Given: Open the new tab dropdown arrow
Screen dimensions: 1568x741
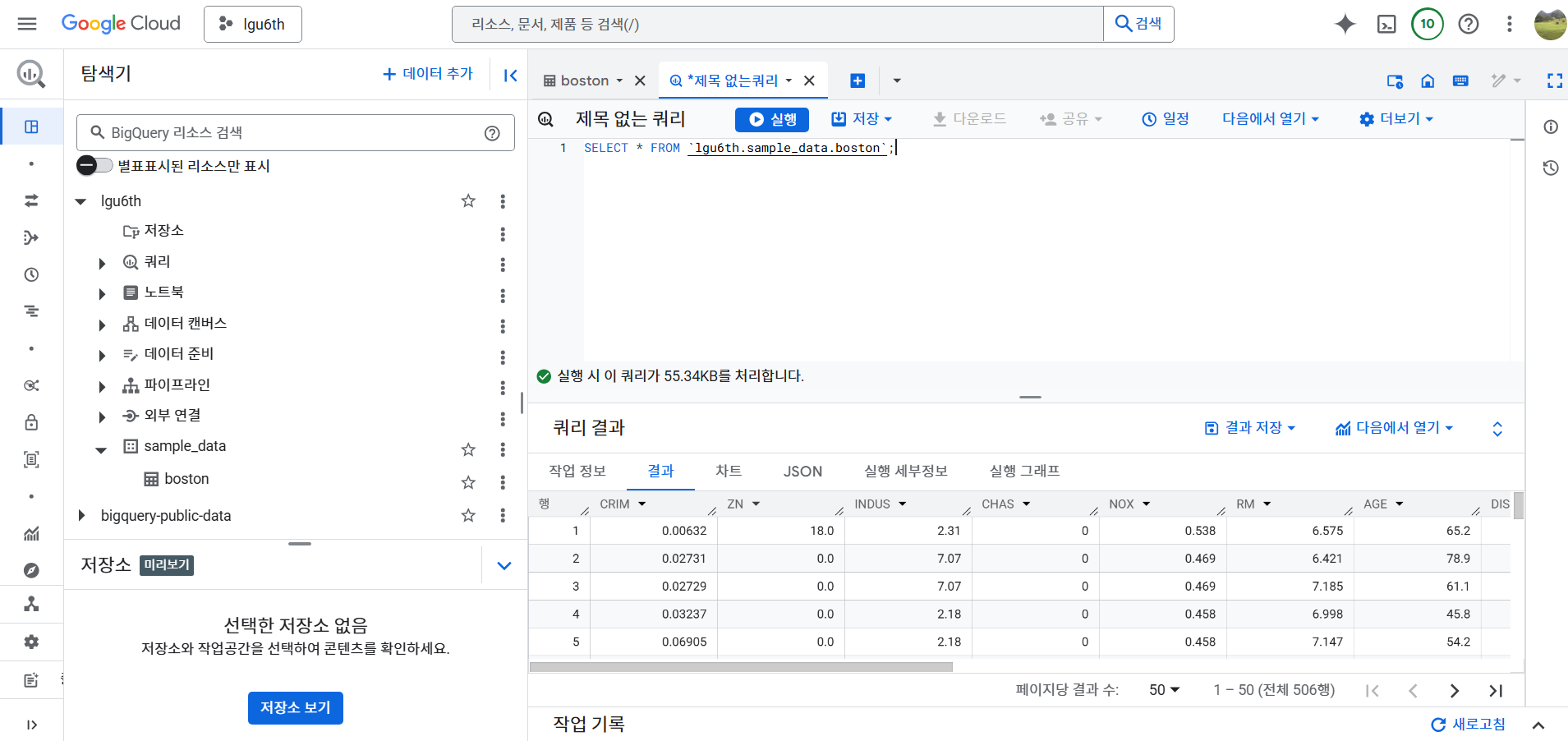Looking at the screenshot, I should point(897,81).
